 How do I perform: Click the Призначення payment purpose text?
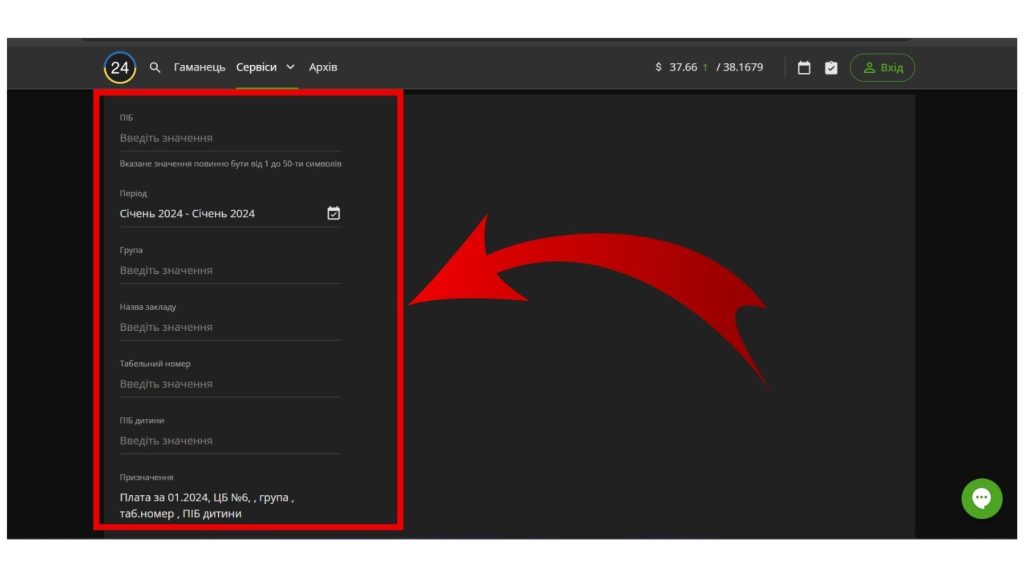point(207,505)
